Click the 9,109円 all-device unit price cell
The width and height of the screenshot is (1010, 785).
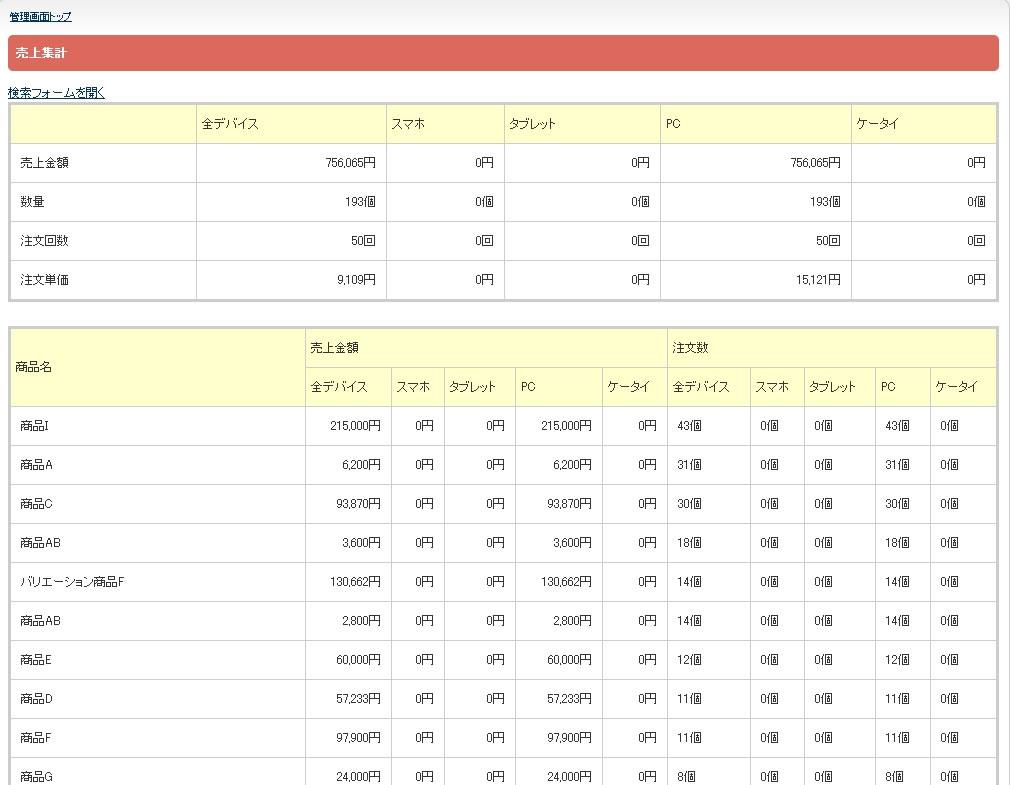tap(356, 280)
